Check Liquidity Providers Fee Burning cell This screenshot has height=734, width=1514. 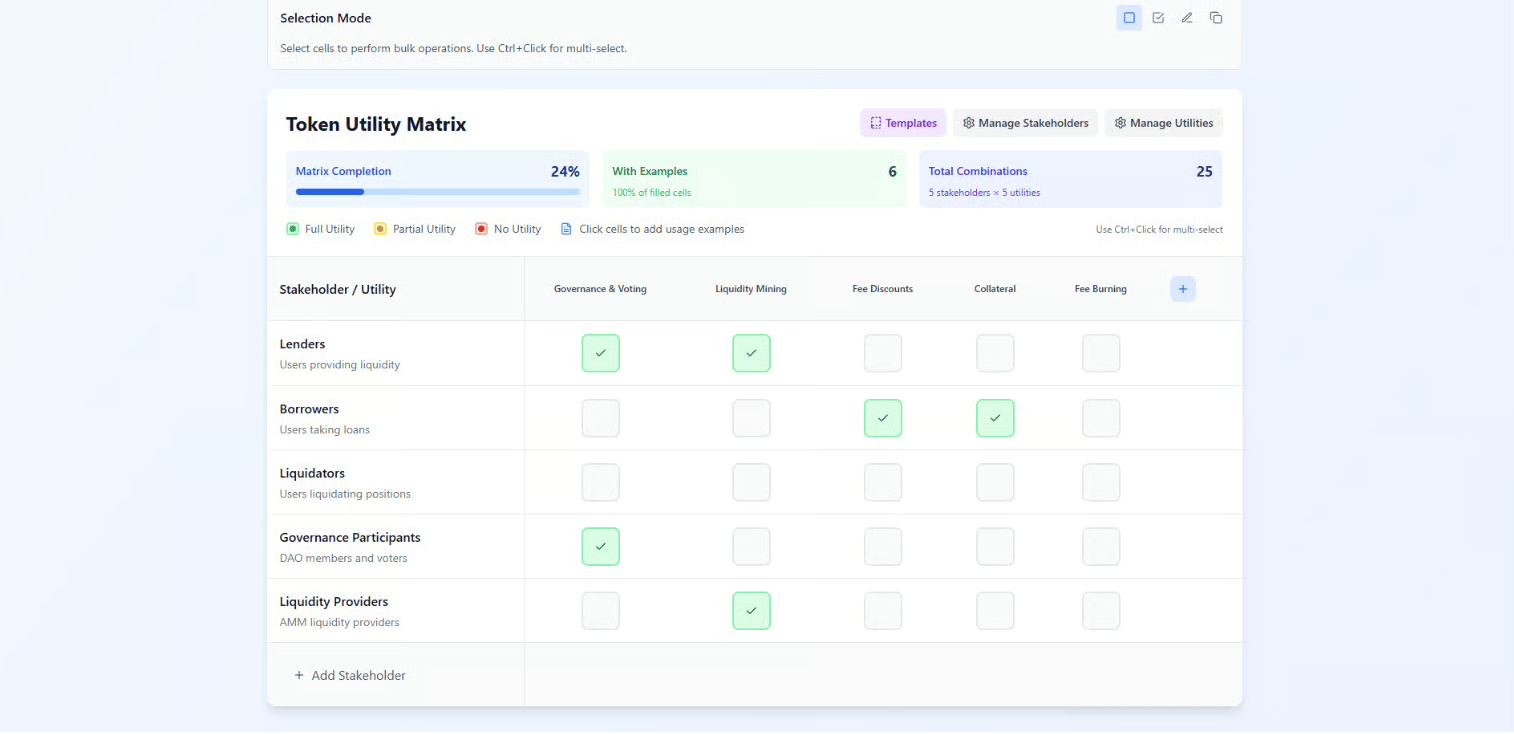coord(1101,611)
